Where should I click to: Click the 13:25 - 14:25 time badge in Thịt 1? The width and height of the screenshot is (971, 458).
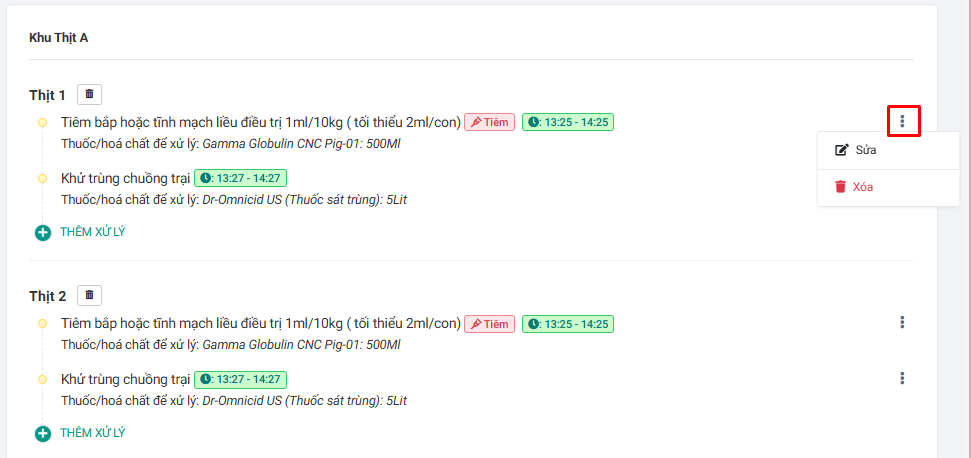pyautogui.click(x=568, y=122)
